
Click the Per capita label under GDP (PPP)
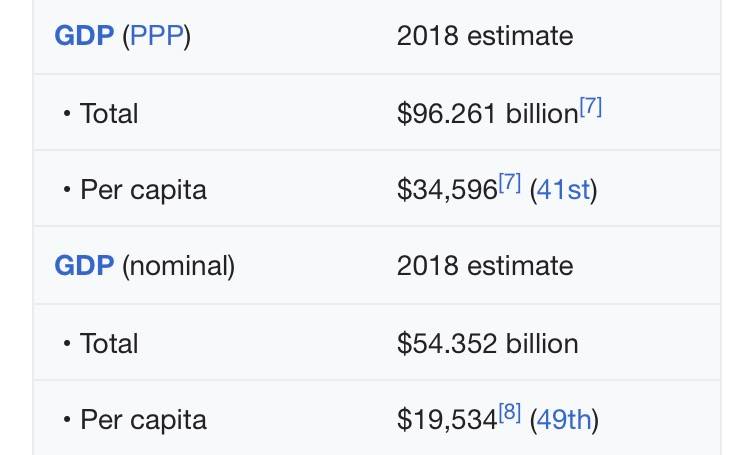click(x=143, y=189)
